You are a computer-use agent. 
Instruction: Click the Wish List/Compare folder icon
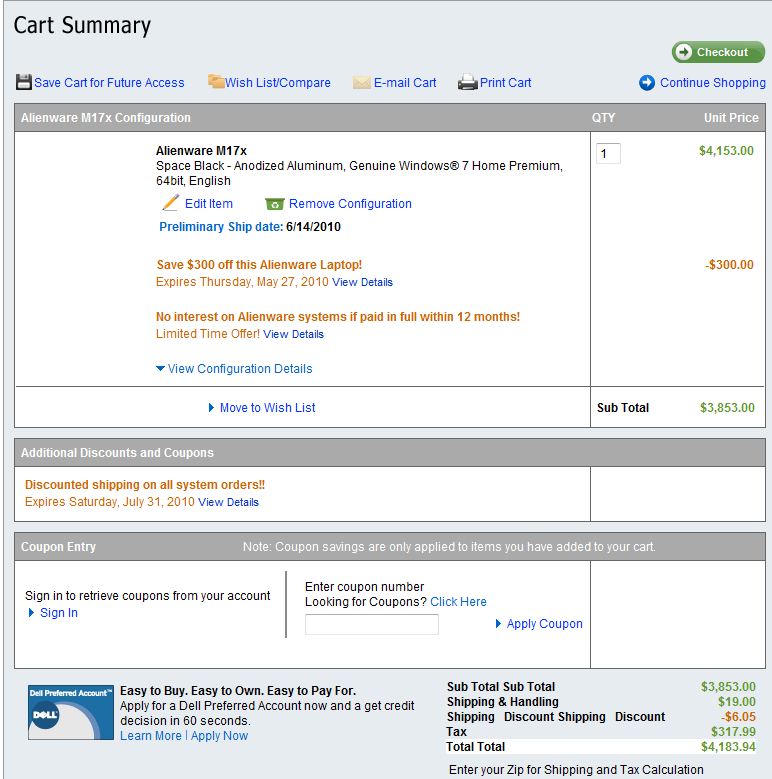click(x=216, y=82)
